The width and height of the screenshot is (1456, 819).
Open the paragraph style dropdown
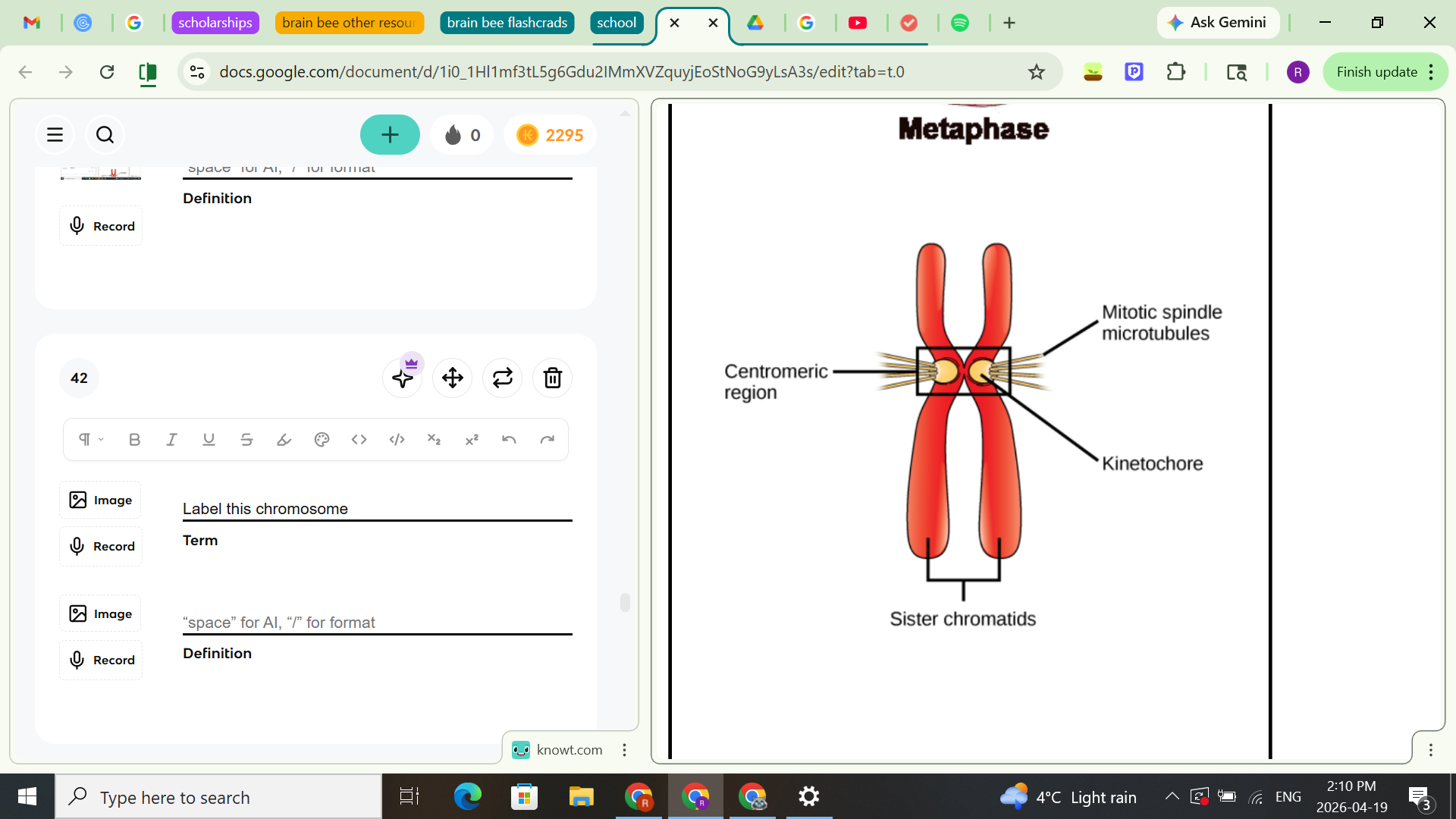point(89,439)
